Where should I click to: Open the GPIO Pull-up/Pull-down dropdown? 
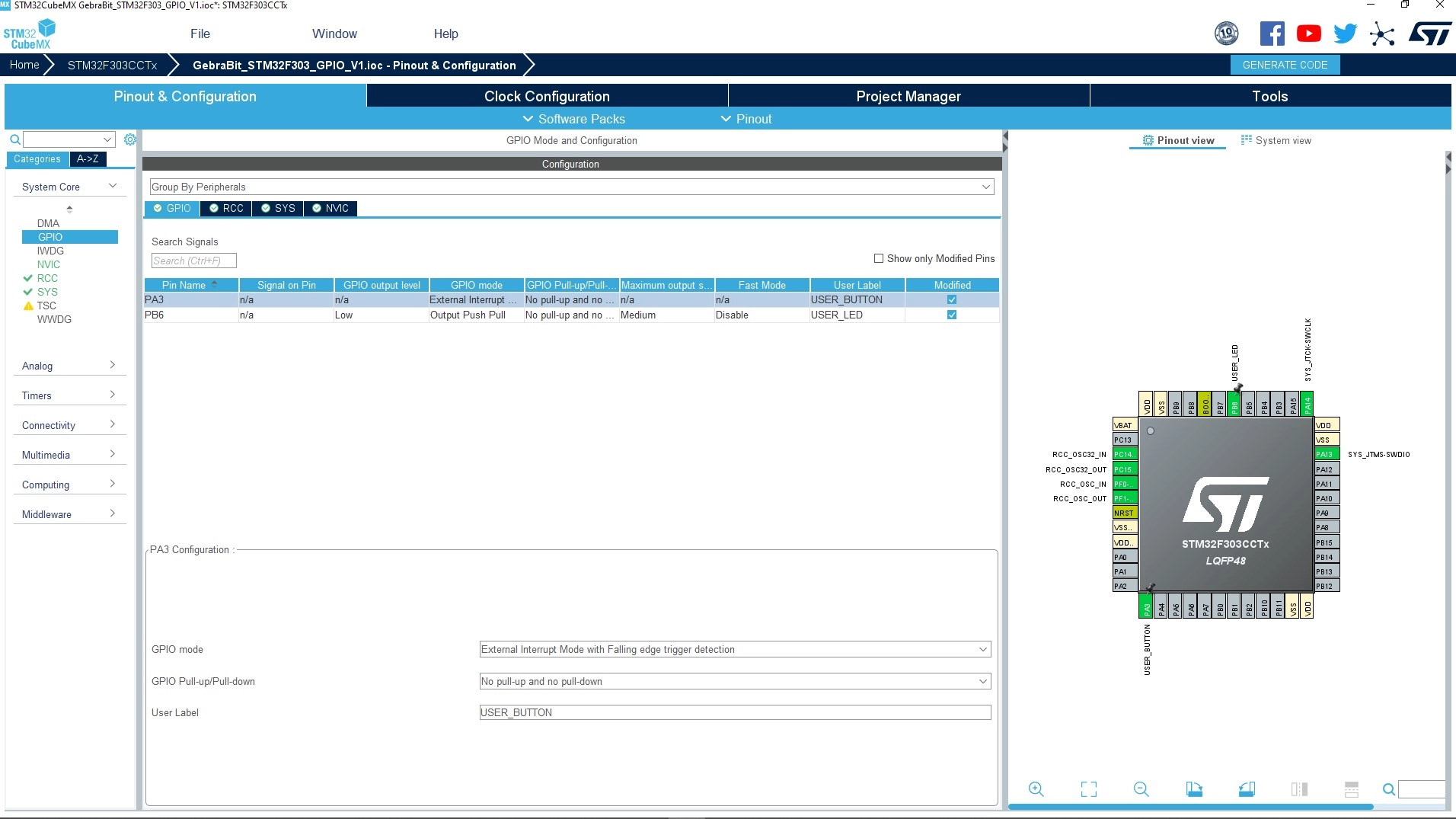(x=736, y=682)
